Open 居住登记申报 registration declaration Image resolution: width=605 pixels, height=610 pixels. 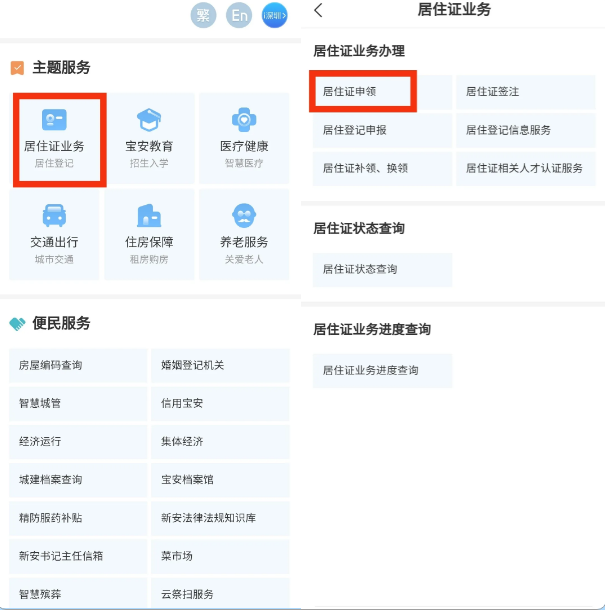(382, 130)
